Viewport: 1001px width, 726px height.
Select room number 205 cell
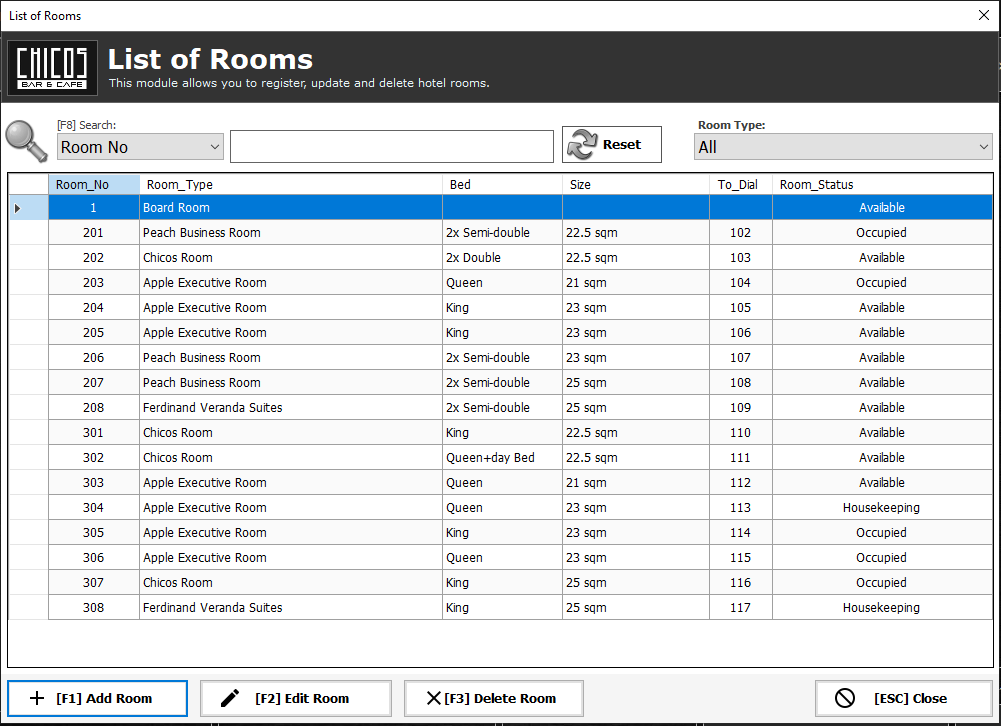(x=94, y=332)
